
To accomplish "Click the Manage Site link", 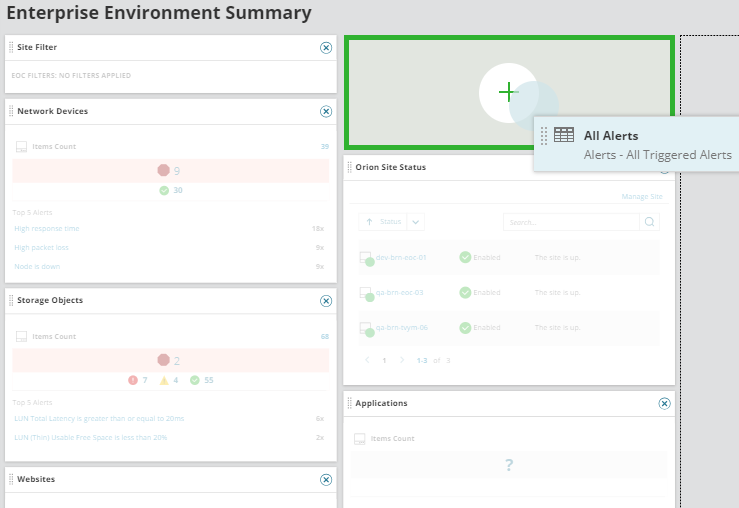I will [641, 197].
